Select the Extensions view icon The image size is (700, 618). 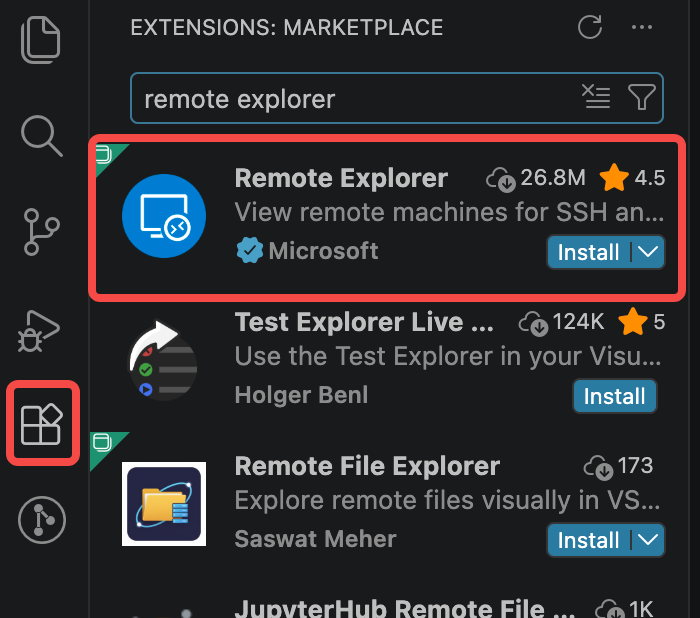point(42,423)
